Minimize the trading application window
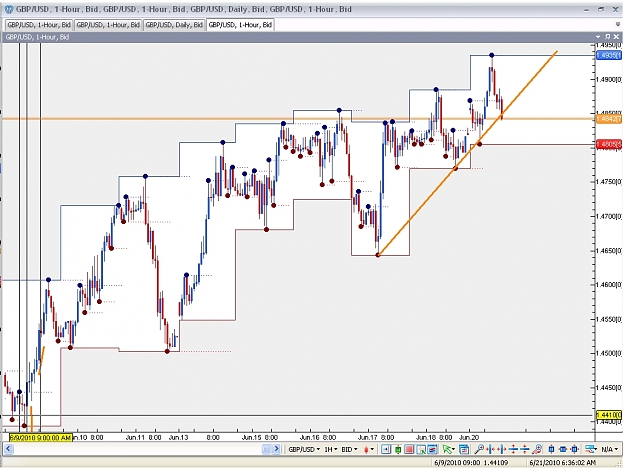Screen dimensions: 625x470 tap(587, 9)
